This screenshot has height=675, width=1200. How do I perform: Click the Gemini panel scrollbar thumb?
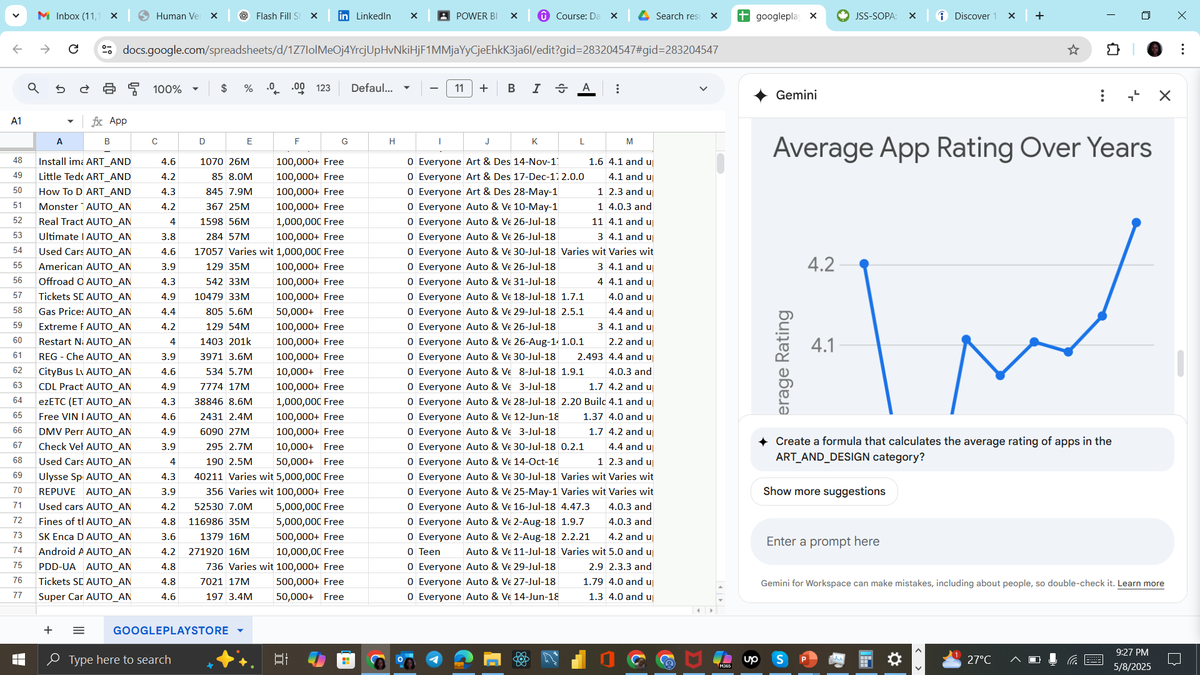(1182, 363)
